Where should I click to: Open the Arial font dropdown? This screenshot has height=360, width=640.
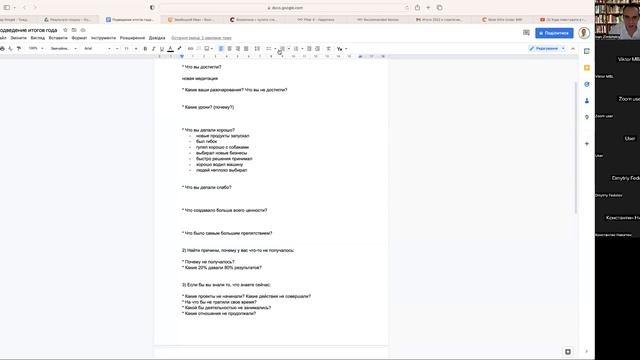[x=97, y=49]
